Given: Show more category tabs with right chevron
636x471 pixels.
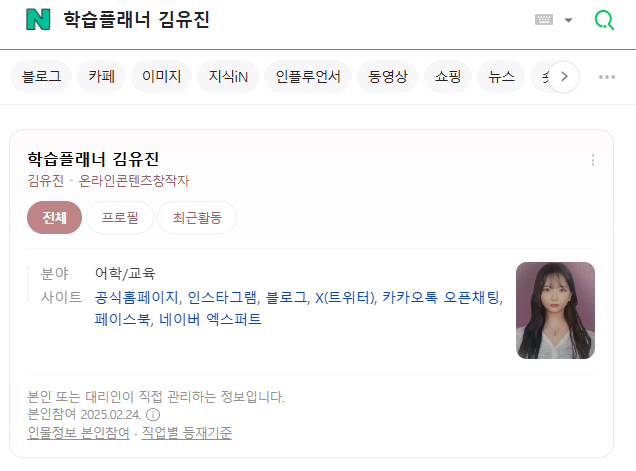Looking at the screenshot, I should click(x=564, y=77).
